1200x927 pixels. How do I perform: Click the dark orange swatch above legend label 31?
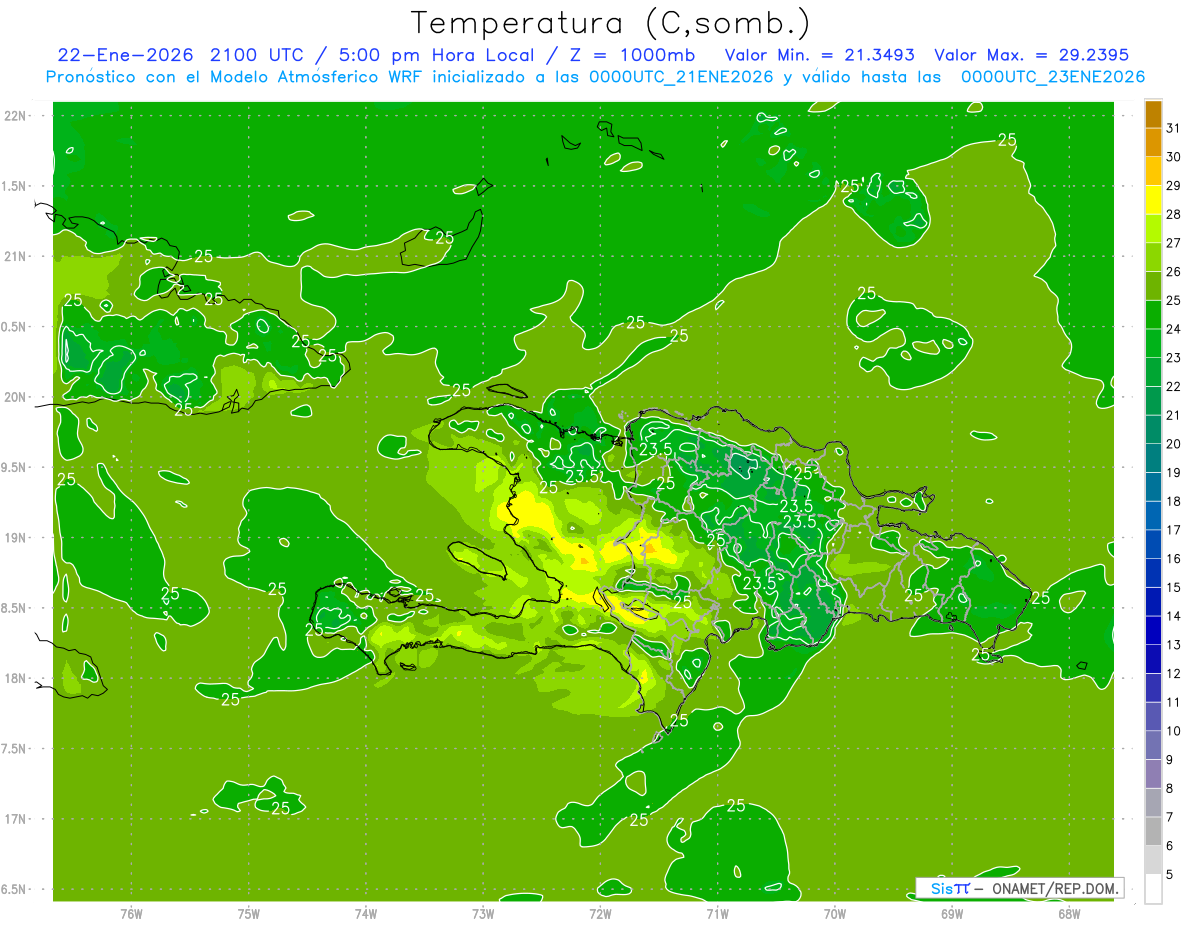[1153, 114]
